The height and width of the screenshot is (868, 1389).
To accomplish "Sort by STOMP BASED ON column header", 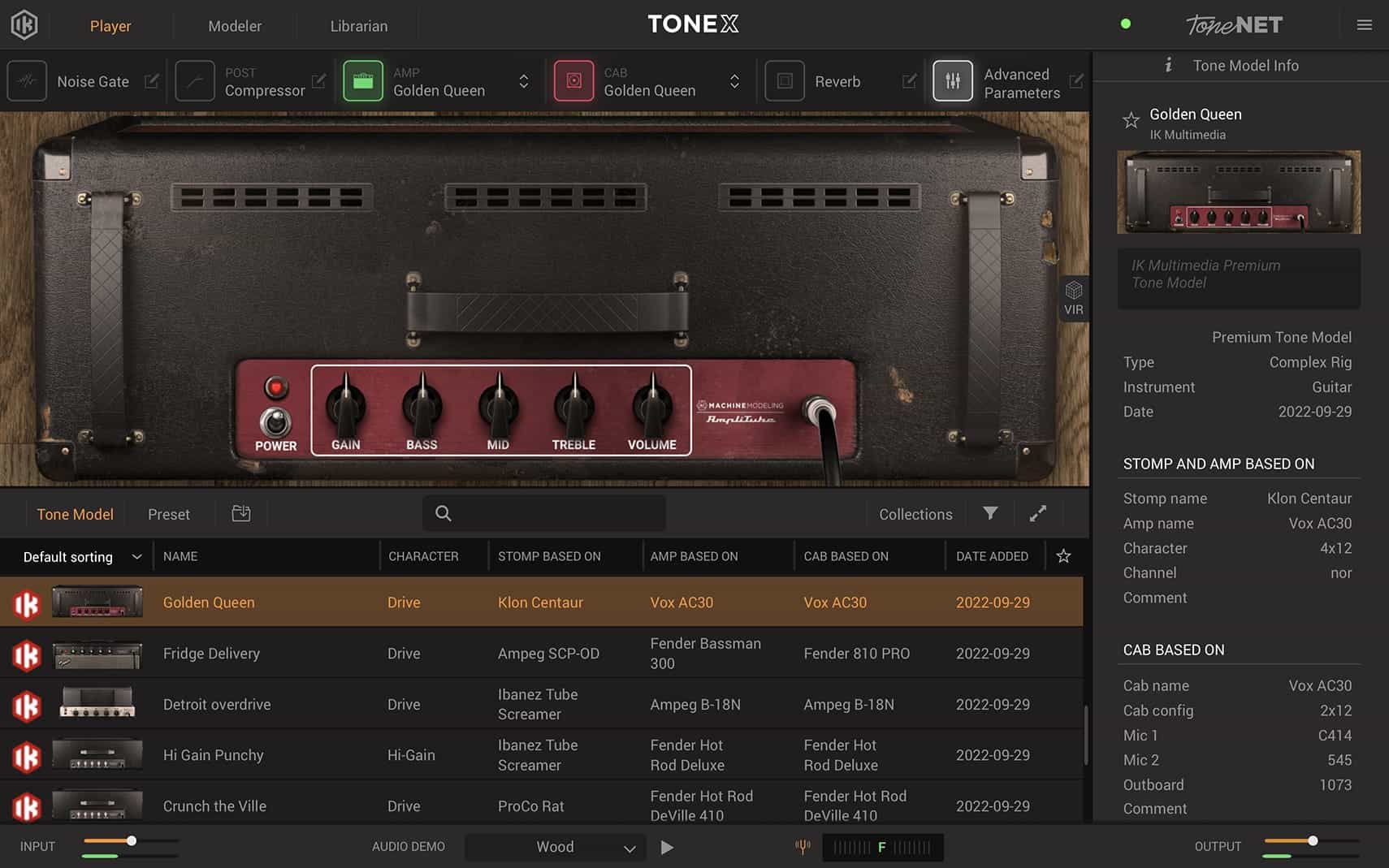I will click(549, 556).
